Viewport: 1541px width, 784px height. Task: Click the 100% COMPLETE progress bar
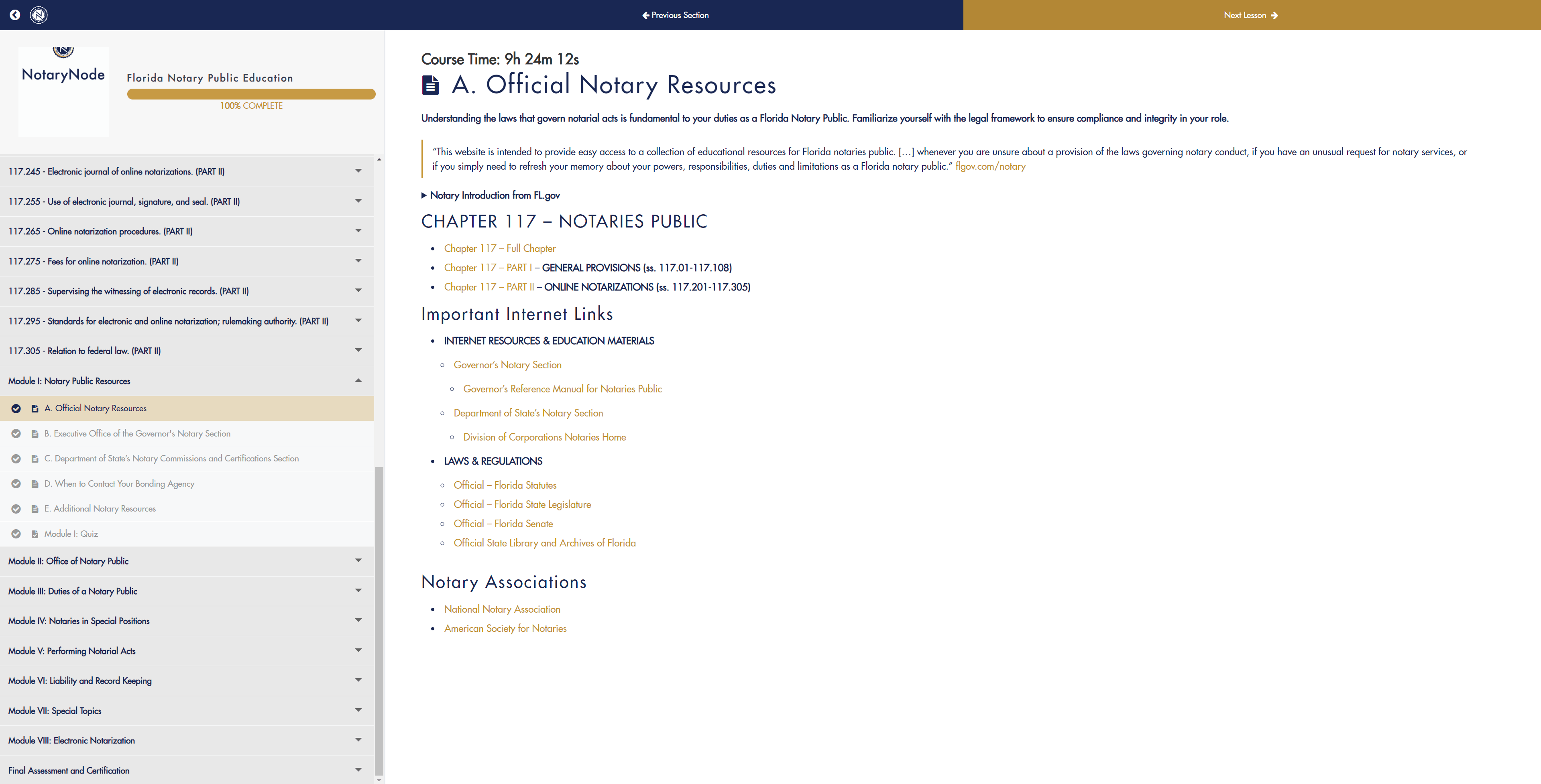pos(250,94)
